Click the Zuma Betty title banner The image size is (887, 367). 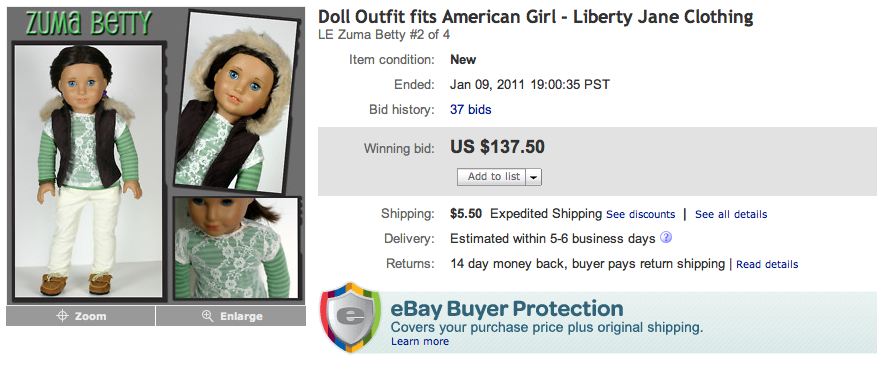pyautogui.click(x=88, y=24)
